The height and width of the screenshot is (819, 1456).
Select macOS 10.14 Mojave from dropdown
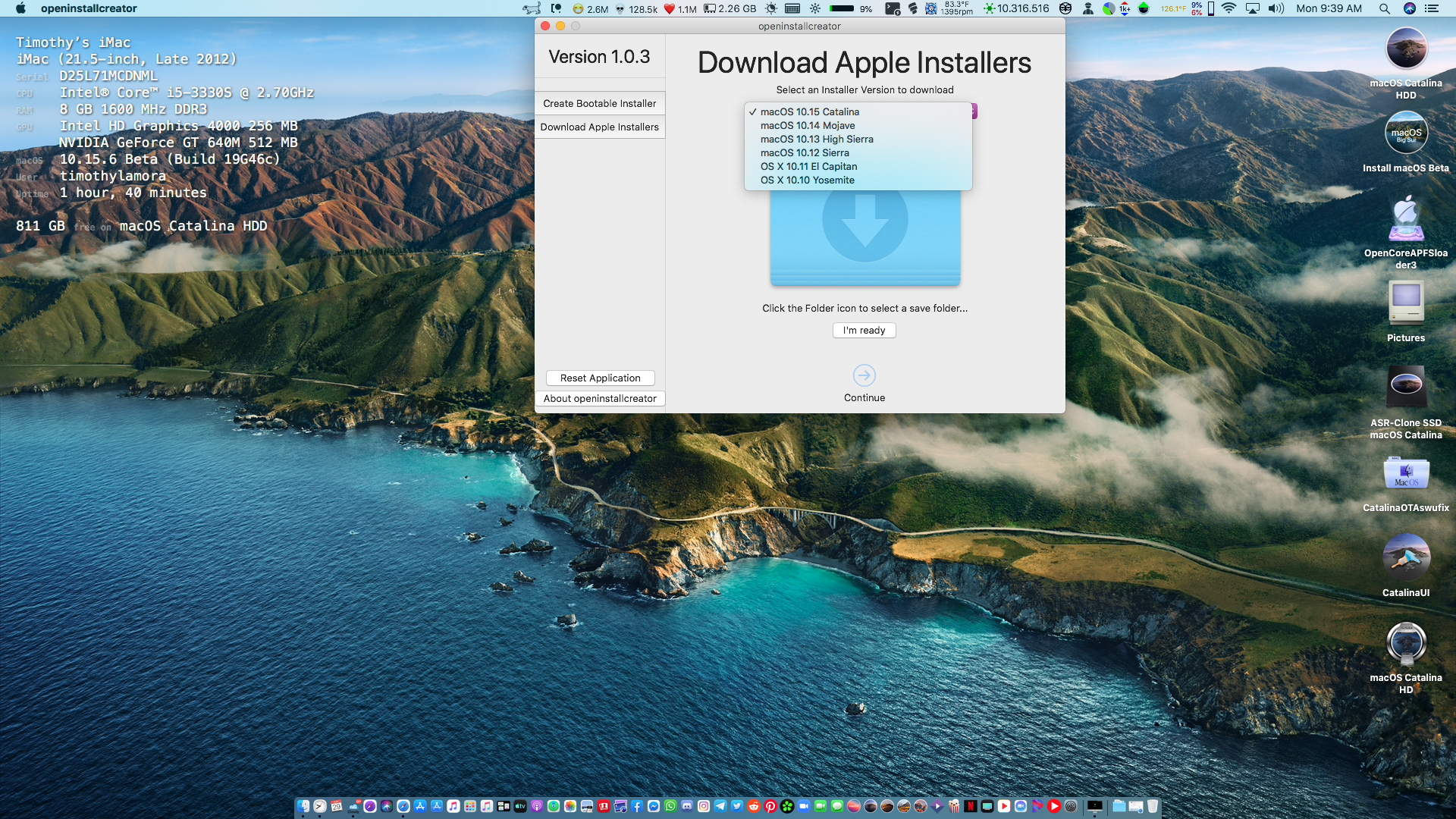tap(807, 125)
